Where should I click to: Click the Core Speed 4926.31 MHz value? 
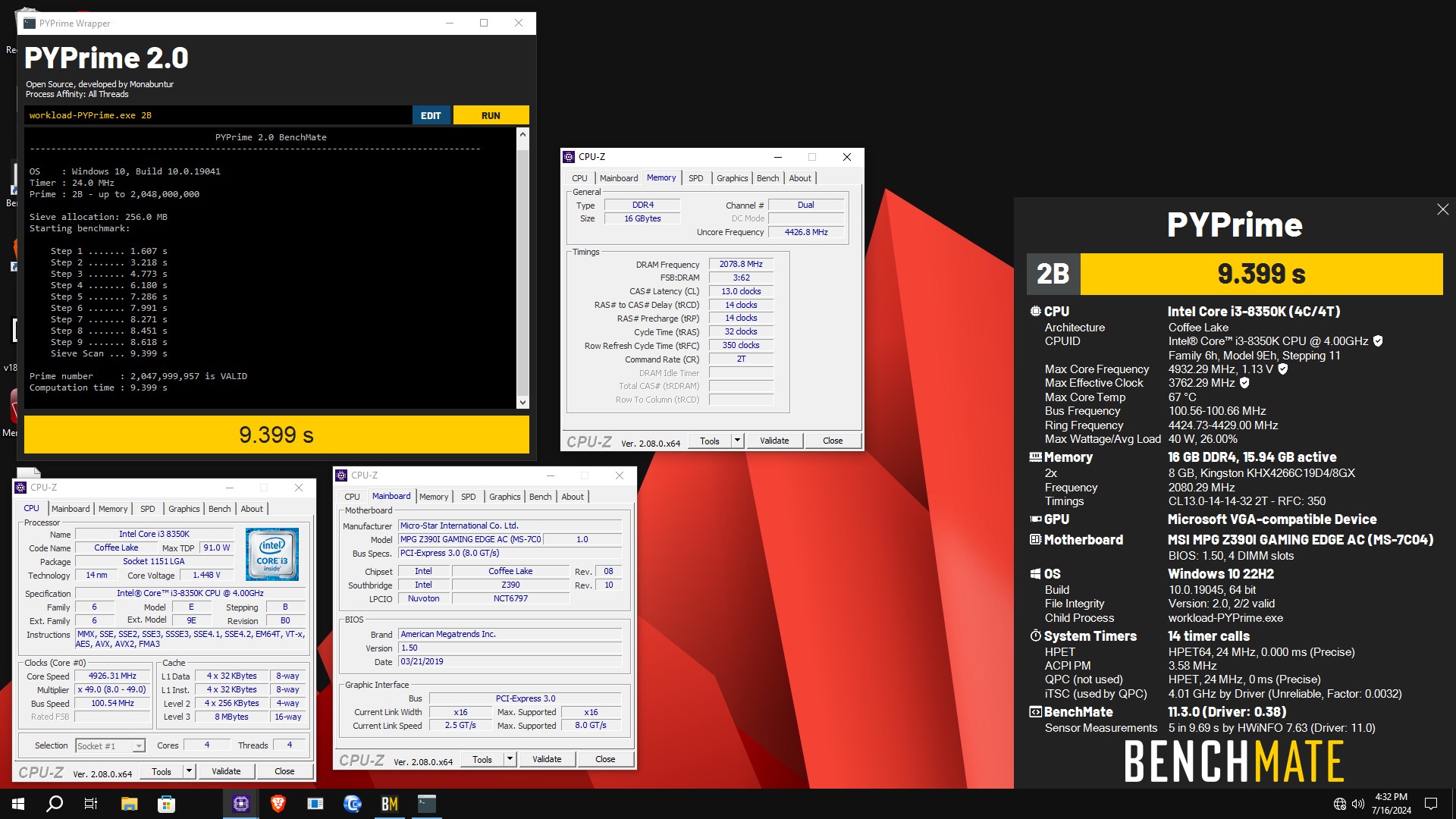tap(112, 676)
